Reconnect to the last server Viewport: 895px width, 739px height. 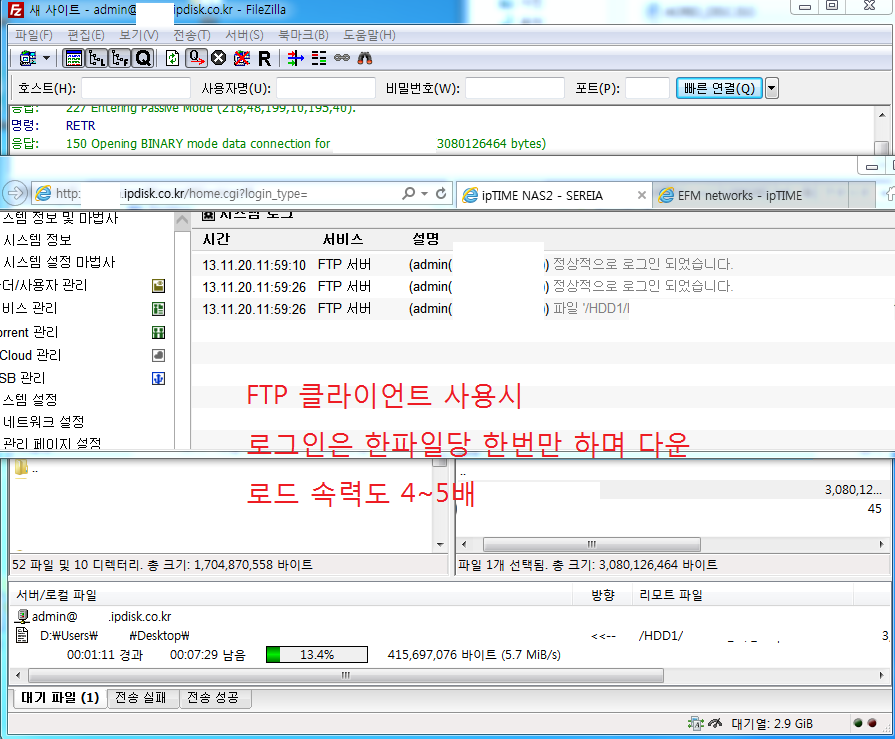click(264, 58)
